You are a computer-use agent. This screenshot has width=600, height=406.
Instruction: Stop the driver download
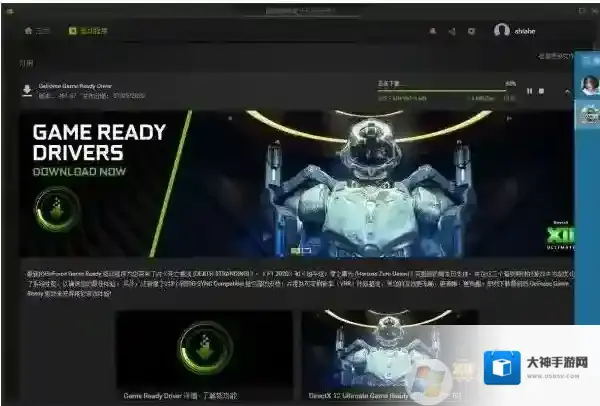coord(542,91)
